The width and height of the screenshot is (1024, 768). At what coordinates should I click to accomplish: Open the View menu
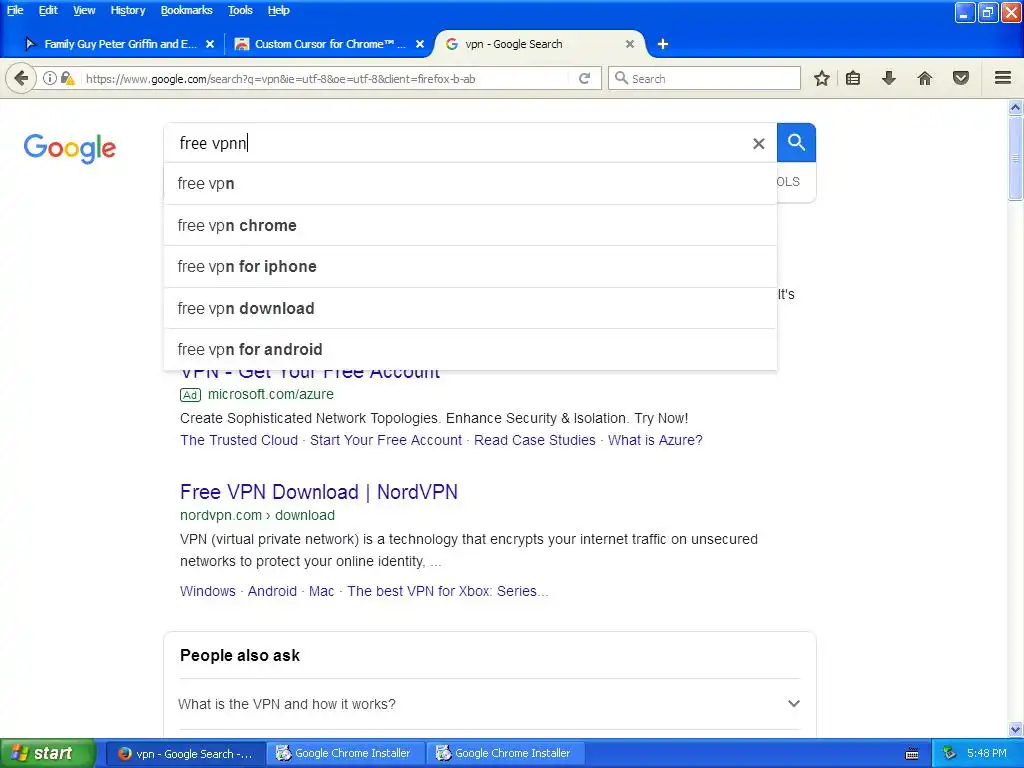click(84, 10)
